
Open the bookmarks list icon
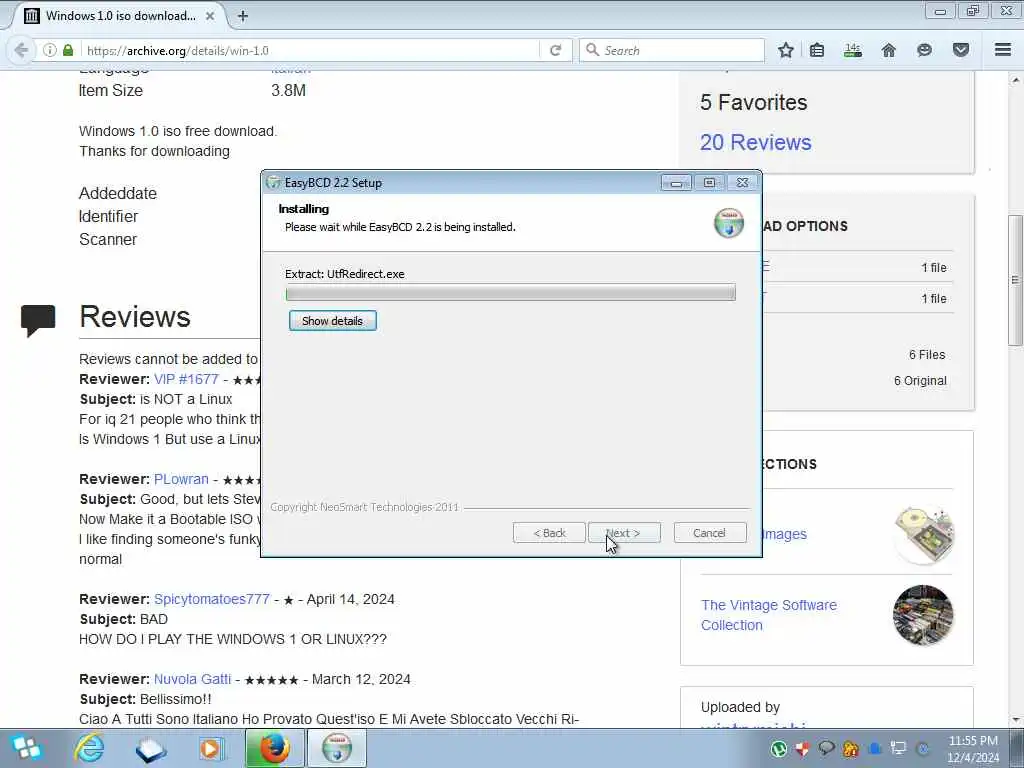[x=817, y=50]
